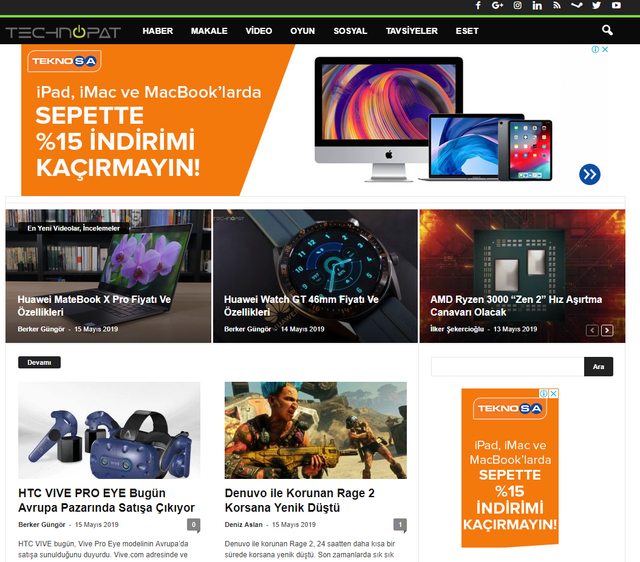The image size is (640, 562).
Task: Click the blue double-arrow button on banner
Action: (x=589, y=175)
